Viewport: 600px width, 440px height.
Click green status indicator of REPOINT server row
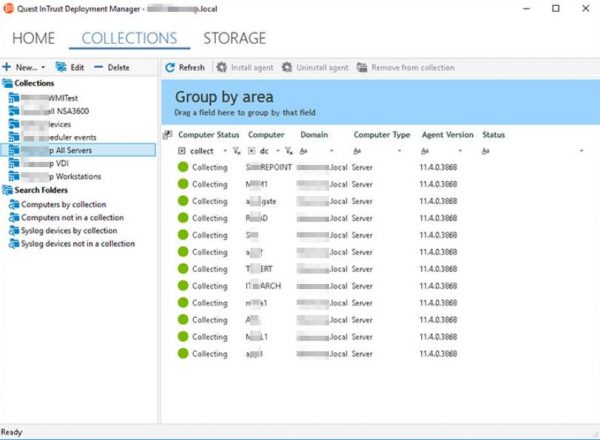(x=183, y=168)
